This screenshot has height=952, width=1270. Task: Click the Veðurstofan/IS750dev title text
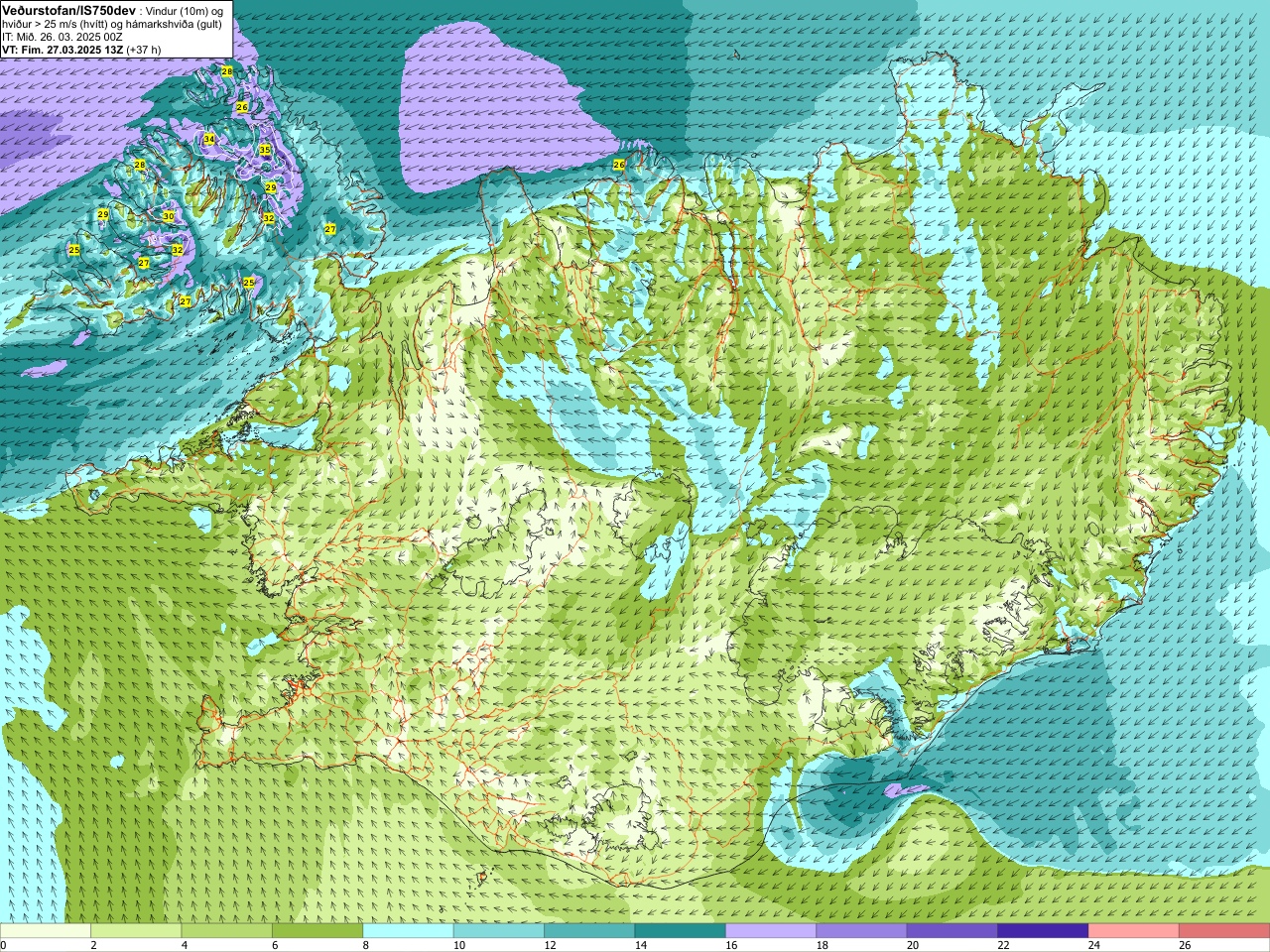[x=69, y=10]
